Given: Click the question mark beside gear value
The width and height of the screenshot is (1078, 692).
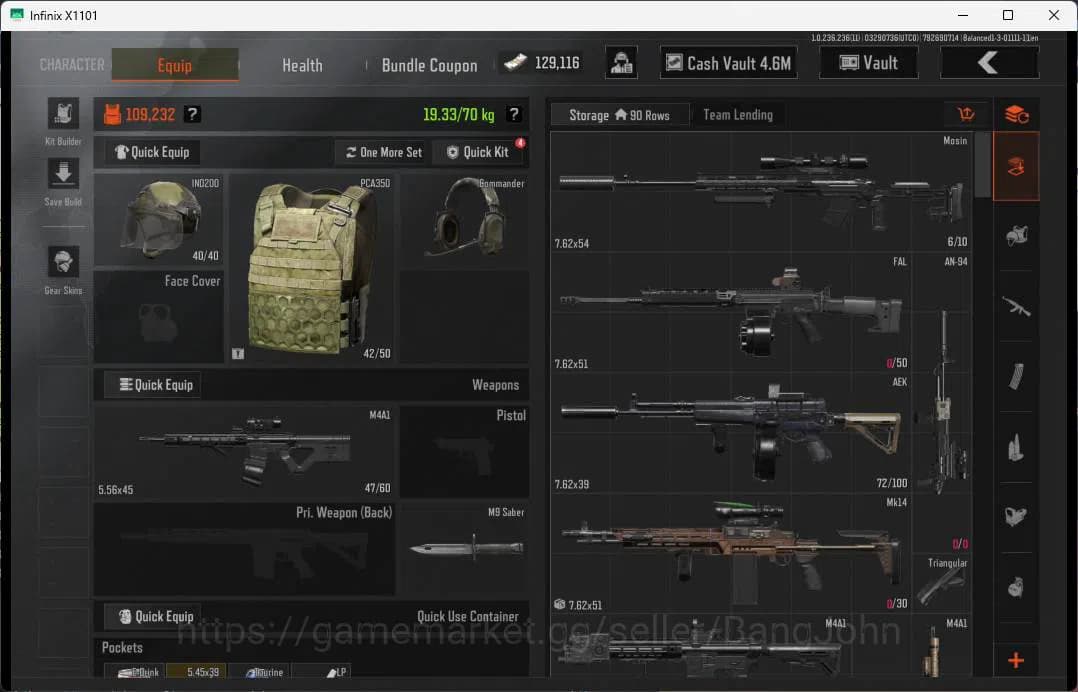Looking at the screenshot, I should 192,114.
